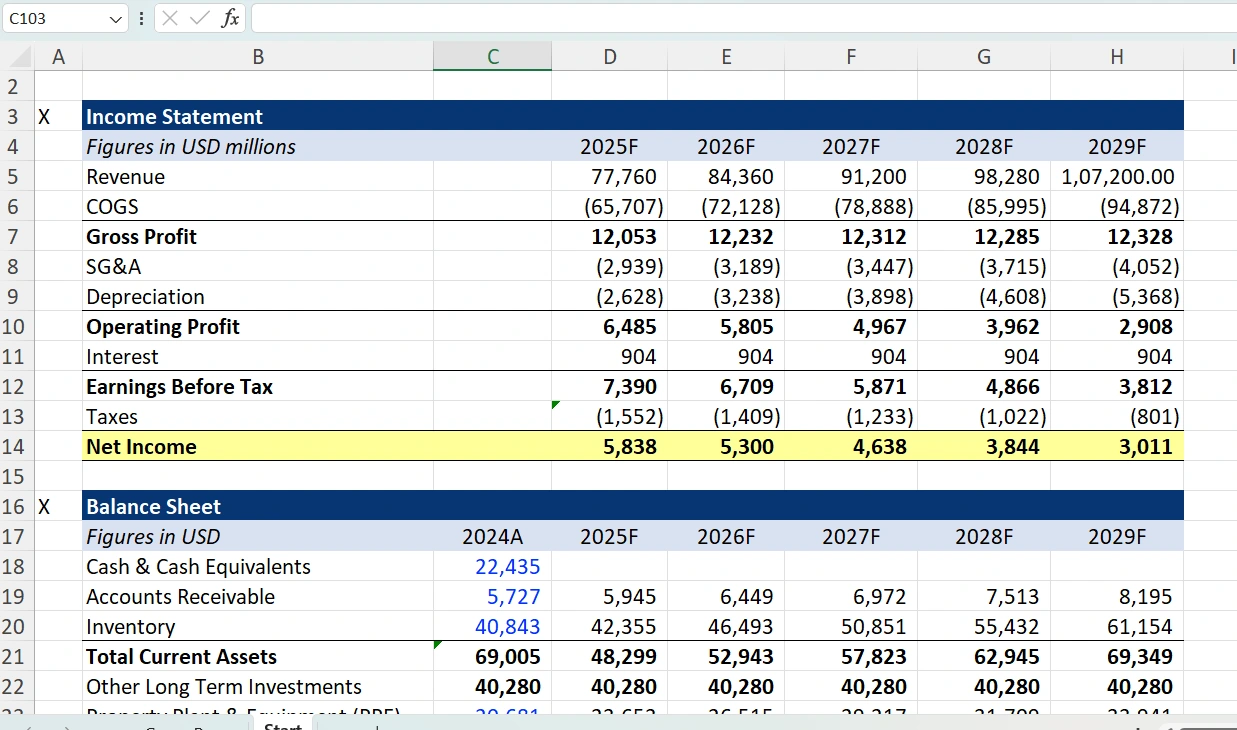Click the Enter checkmark icon in formula bar
Screen dimensions: 1237x730
[x=199, y=18]
